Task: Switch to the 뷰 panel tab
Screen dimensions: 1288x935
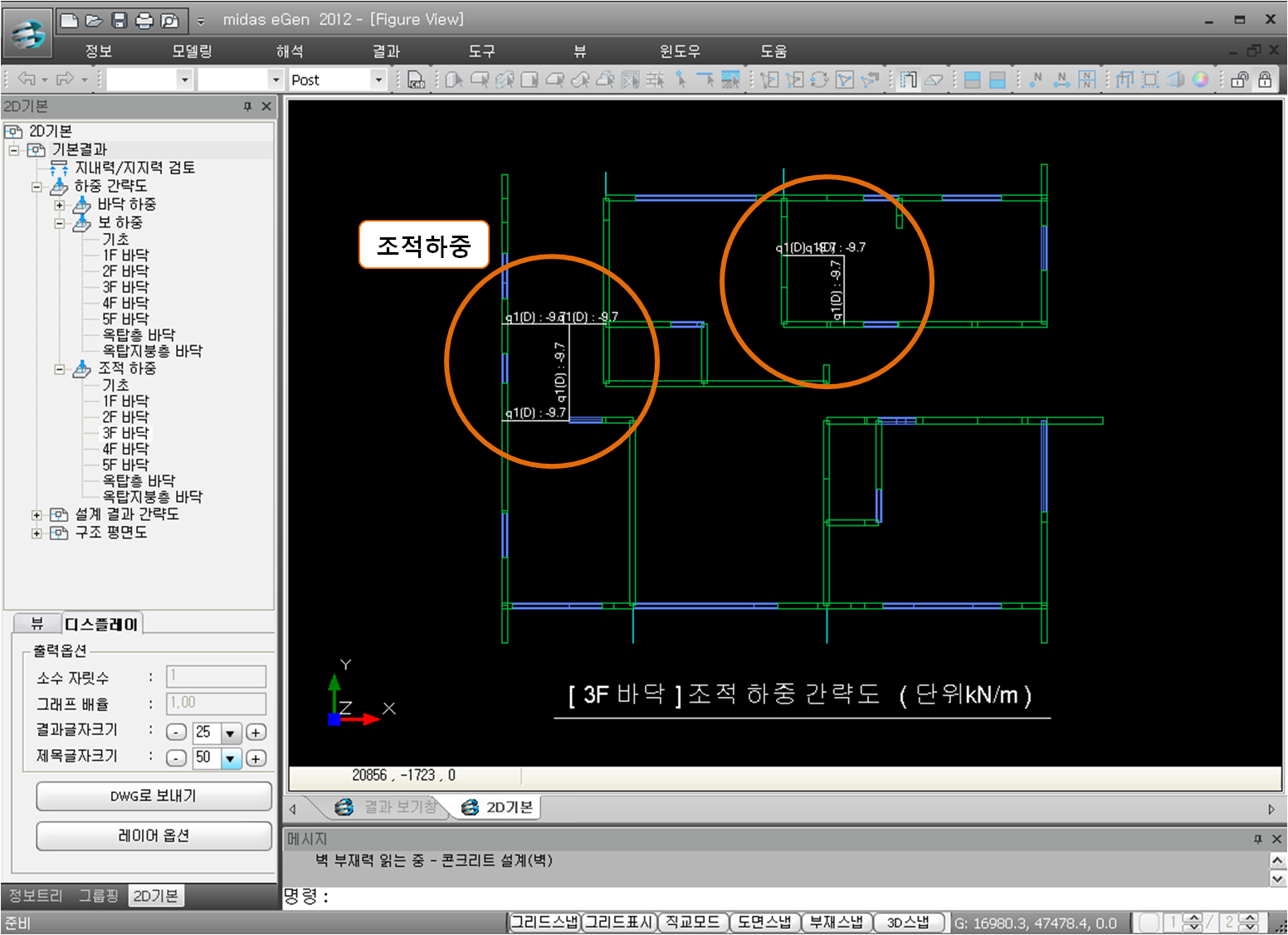Action: (x=37, y=624)
